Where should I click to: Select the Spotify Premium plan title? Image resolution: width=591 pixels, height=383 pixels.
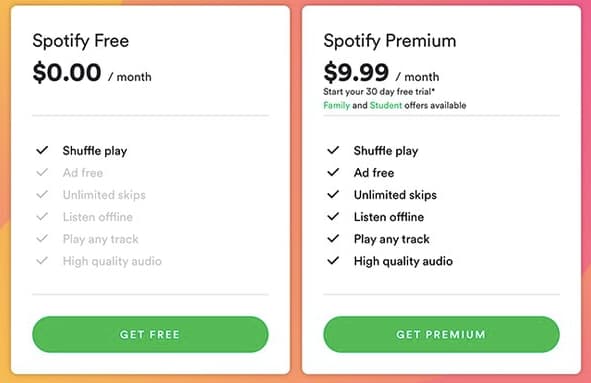tap(390, 41)
